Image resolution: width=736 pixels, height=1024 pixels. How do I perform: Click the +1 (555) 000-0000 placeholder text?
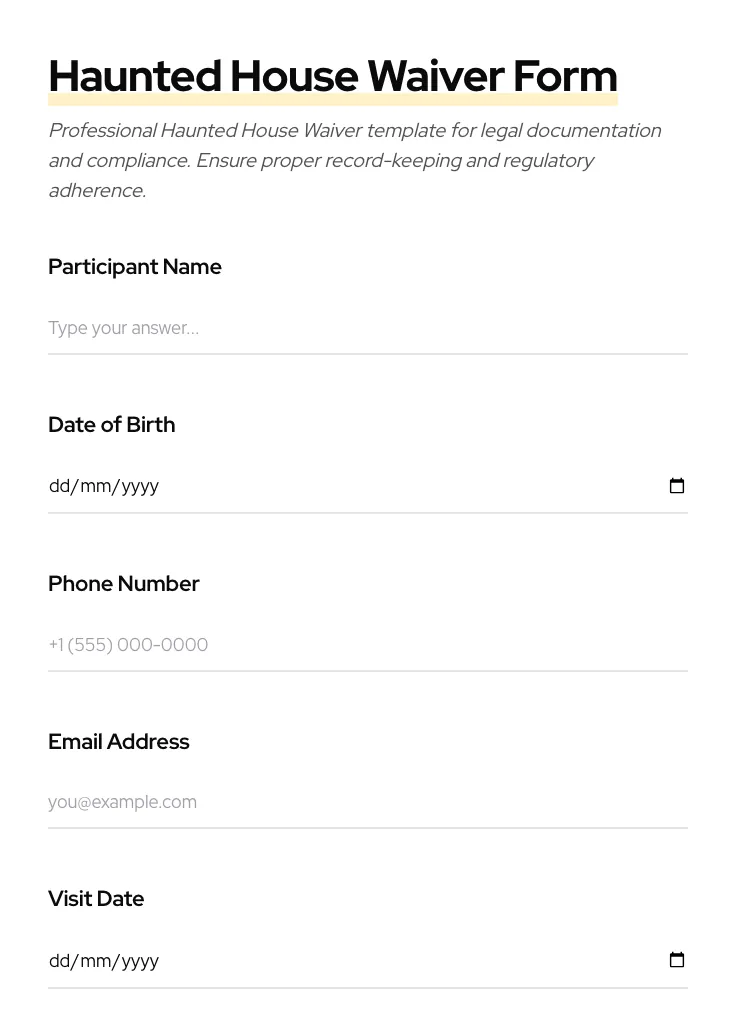(x=128, y=645)
